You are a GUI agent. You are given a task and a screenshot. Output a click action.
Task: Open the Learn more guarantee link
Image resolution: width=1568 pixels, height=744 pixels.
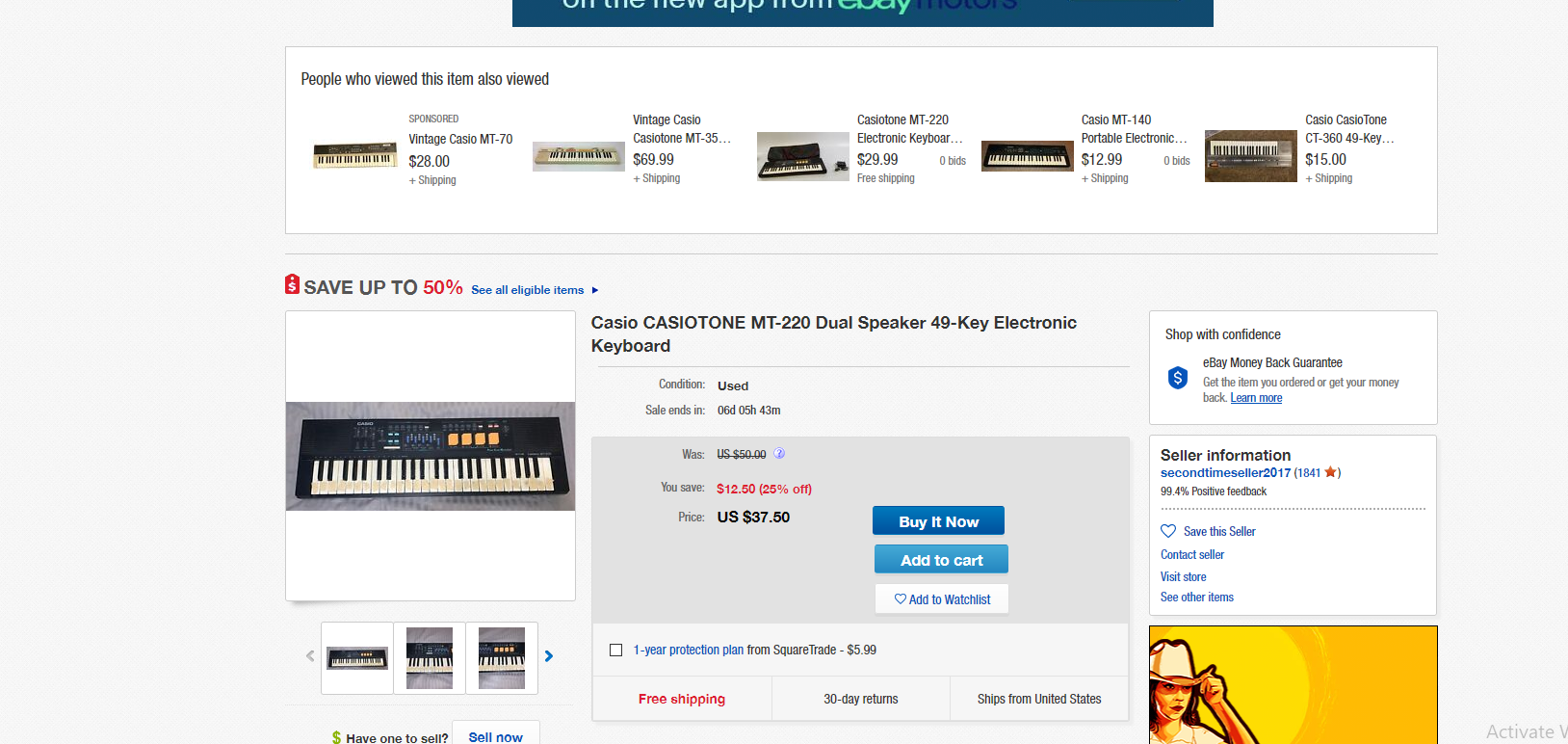coord(1256,398)
